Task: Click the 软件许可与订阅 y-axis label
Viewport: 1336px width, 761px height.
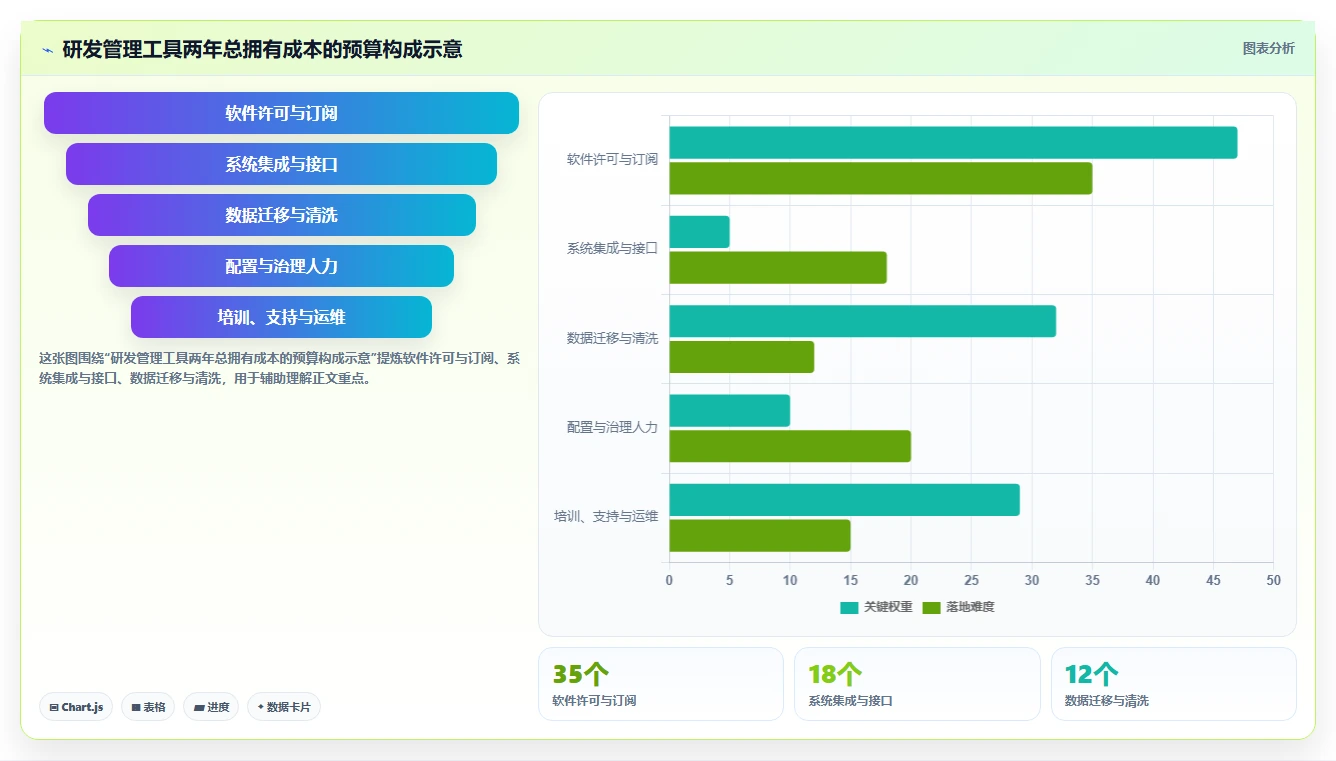Action: pyautogui.click(x=612, y=159)
